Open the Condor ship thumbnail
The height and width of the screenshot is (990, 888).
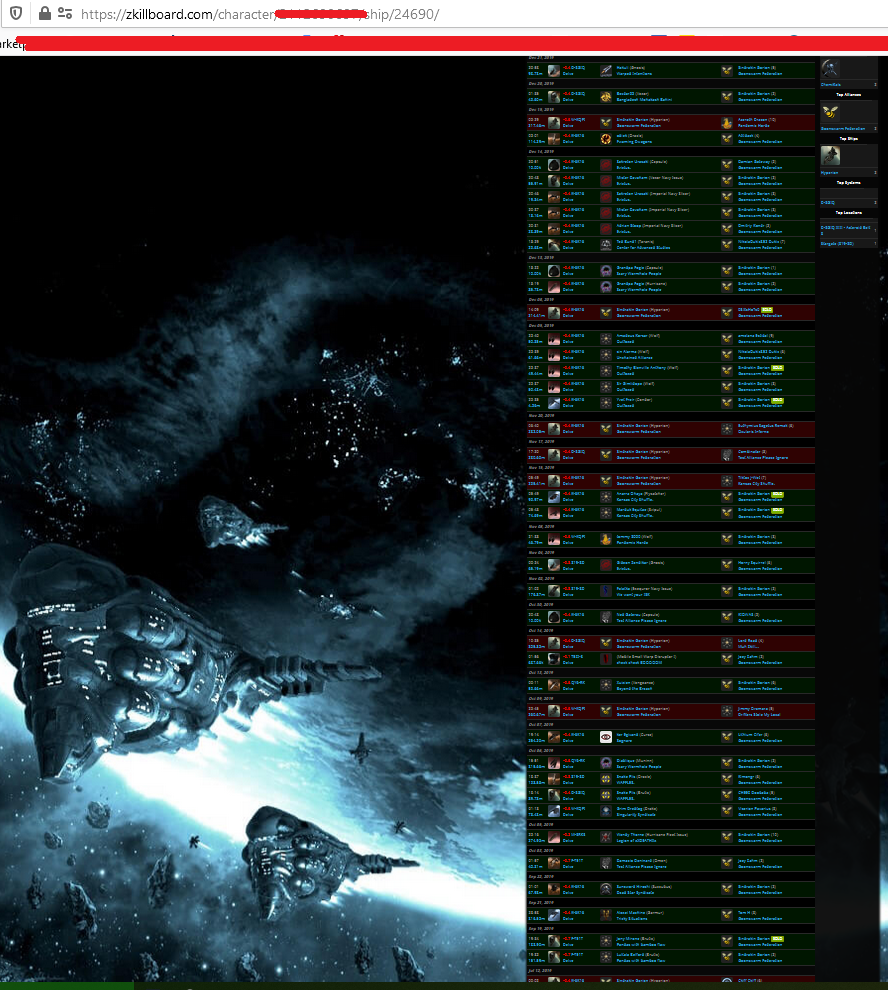(x=554, y=402)
